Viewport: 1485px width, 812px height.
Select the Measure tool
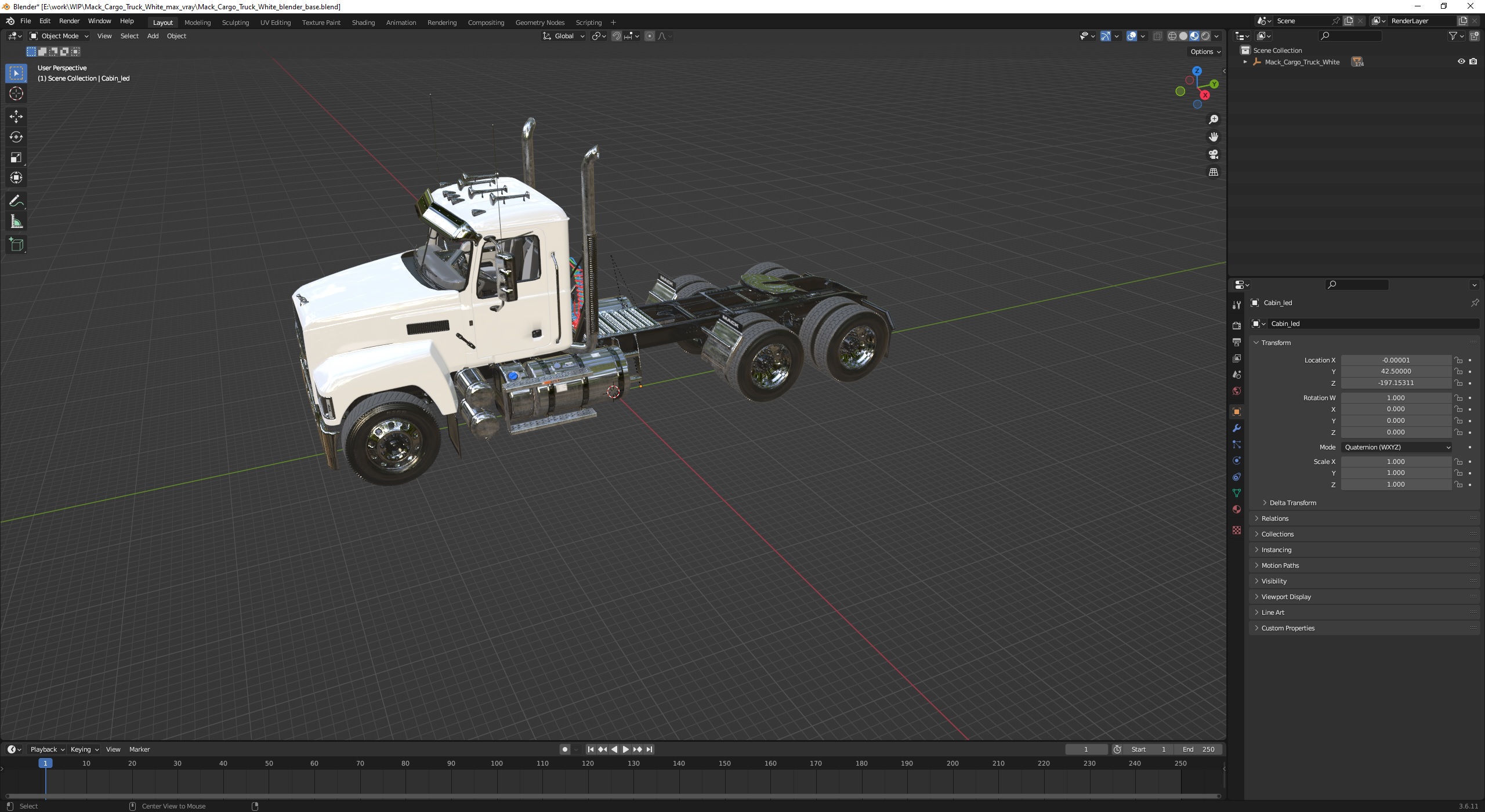tap(16, 222)
